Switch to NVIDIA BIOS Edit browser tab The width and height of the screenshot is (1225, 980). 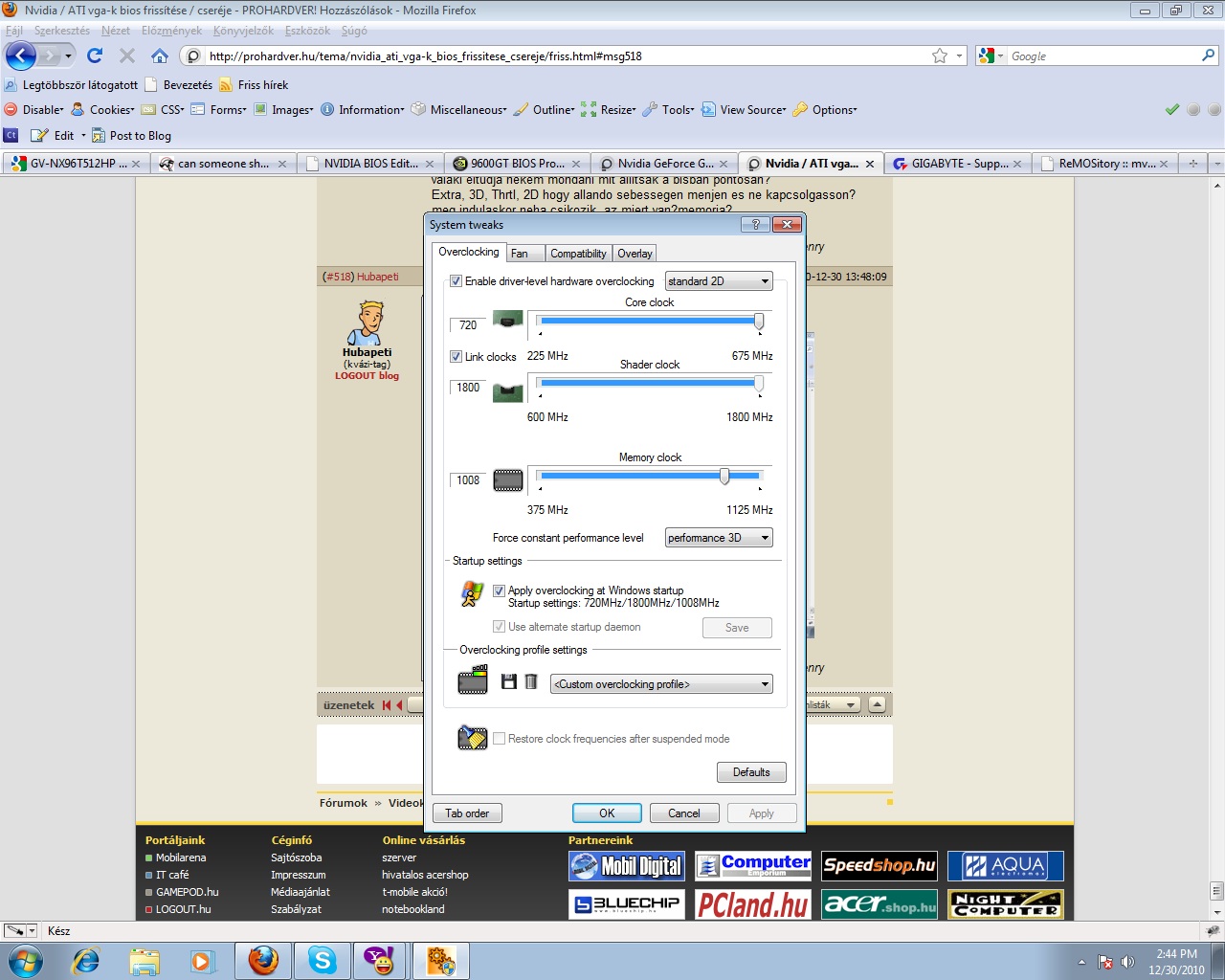(369, 164)
